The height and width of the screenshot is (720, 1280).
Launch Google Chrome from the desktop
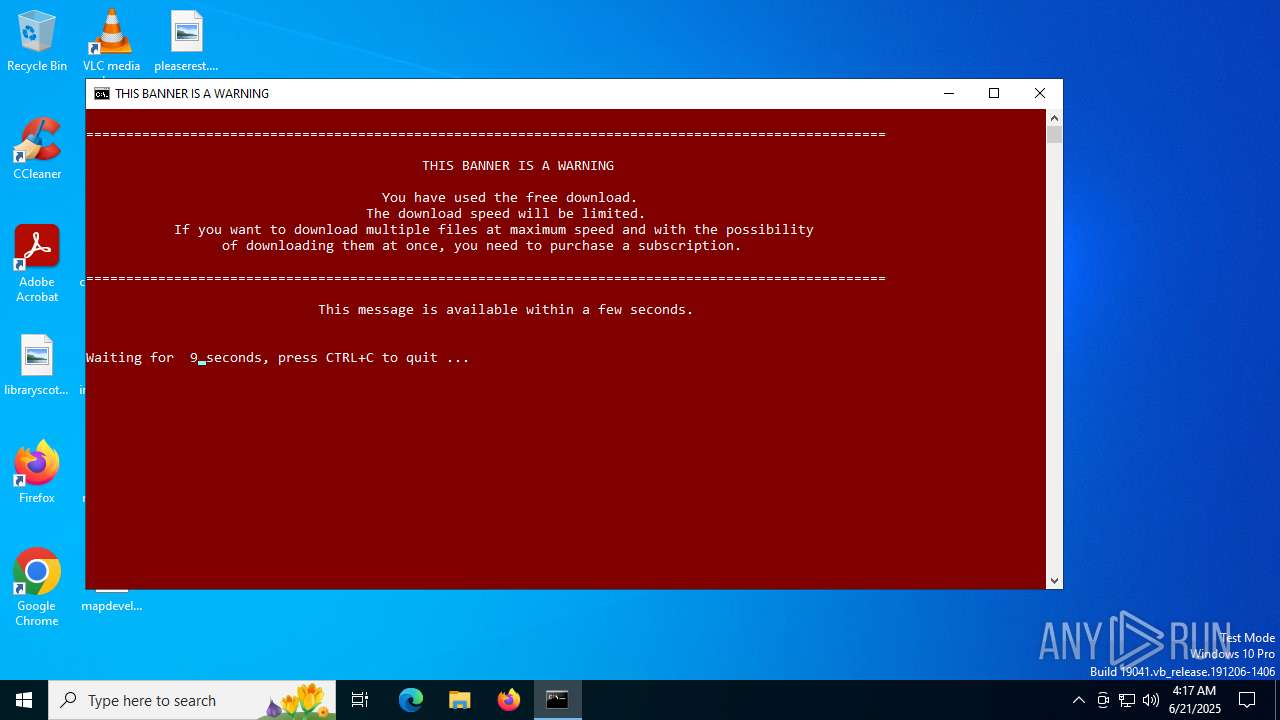tap(37, 588)
